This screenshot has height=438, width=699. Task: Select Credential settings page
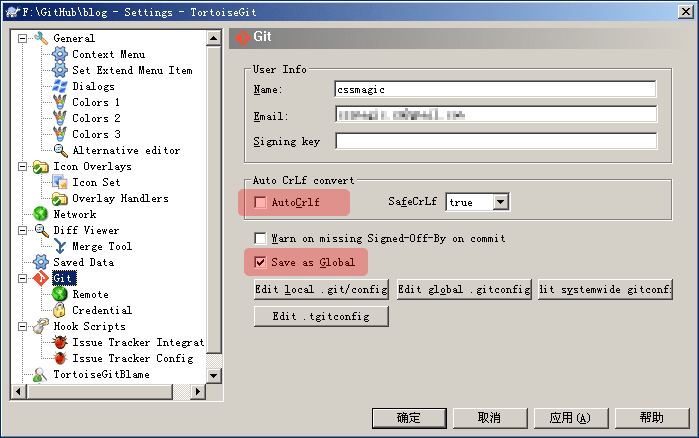coord(102,310)
